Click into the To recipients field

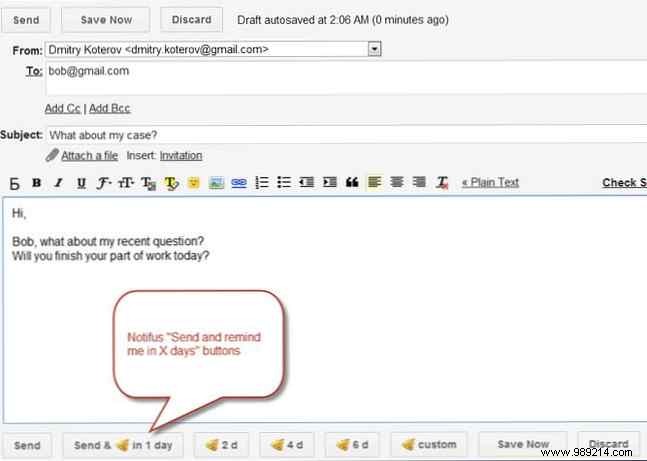pyautogui.click(x=347, y=78)
